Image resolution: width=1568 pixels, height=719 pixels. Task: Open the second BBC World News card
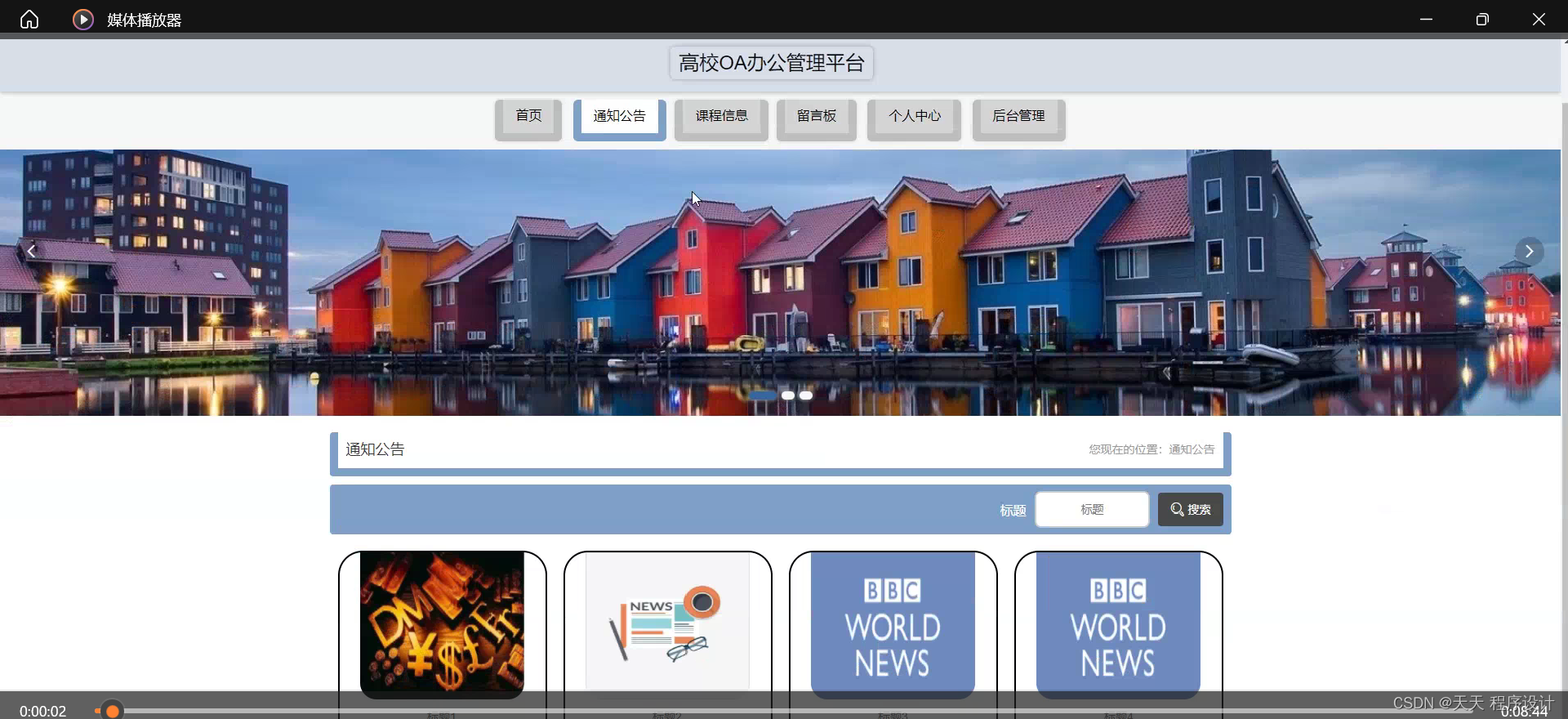pos(1118,625)
